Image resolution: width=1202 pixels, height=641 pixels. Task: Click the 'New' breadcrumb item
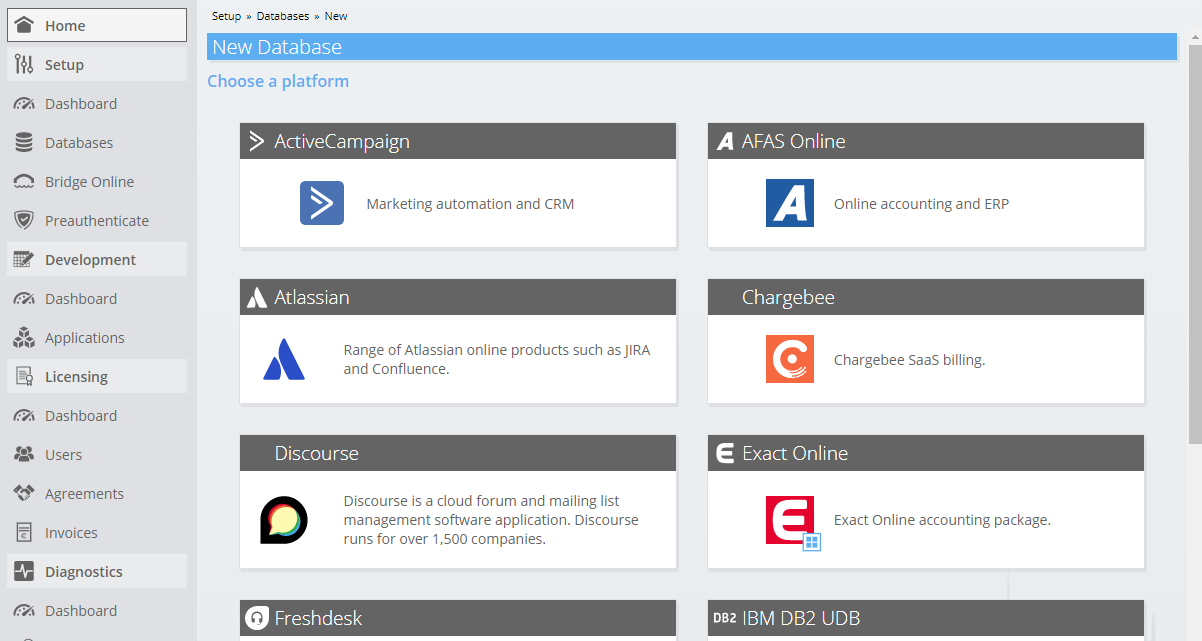tap(336, 16)
